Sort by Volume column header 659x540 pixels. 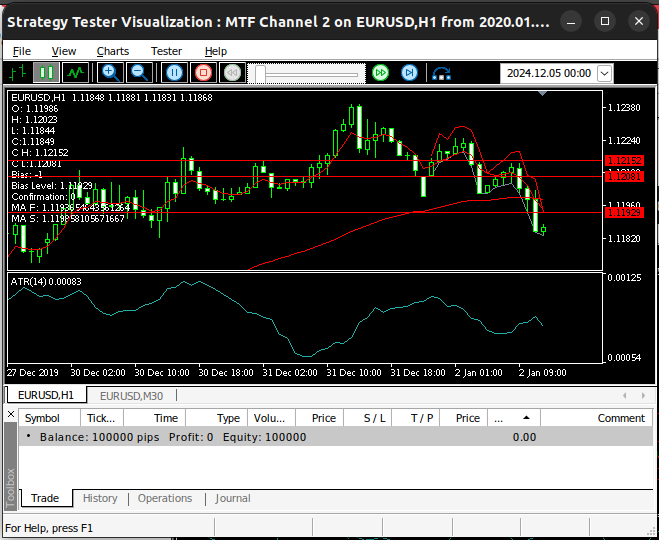click(272, 418)
